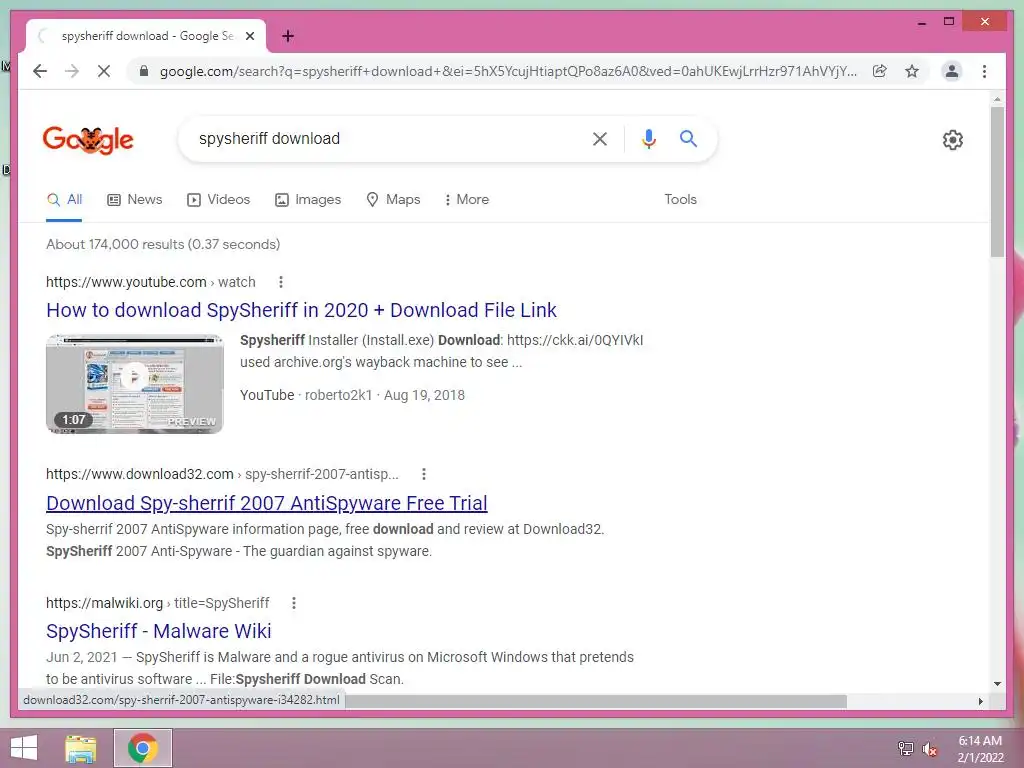Open a new browser tab

(288, 36)
